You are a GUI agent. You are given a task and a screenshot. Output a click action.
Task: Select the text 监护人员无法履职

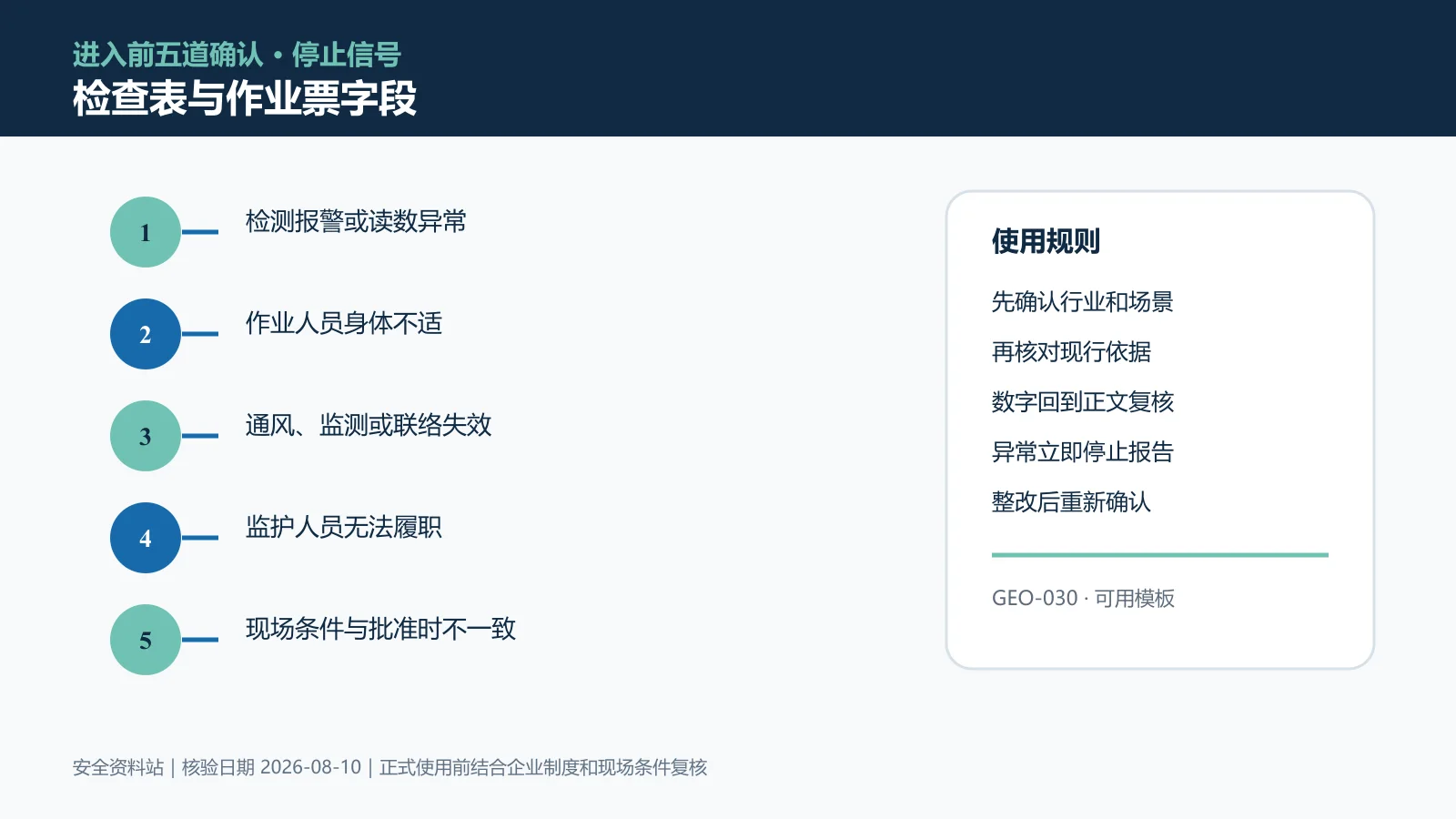[x=344, y=527]
